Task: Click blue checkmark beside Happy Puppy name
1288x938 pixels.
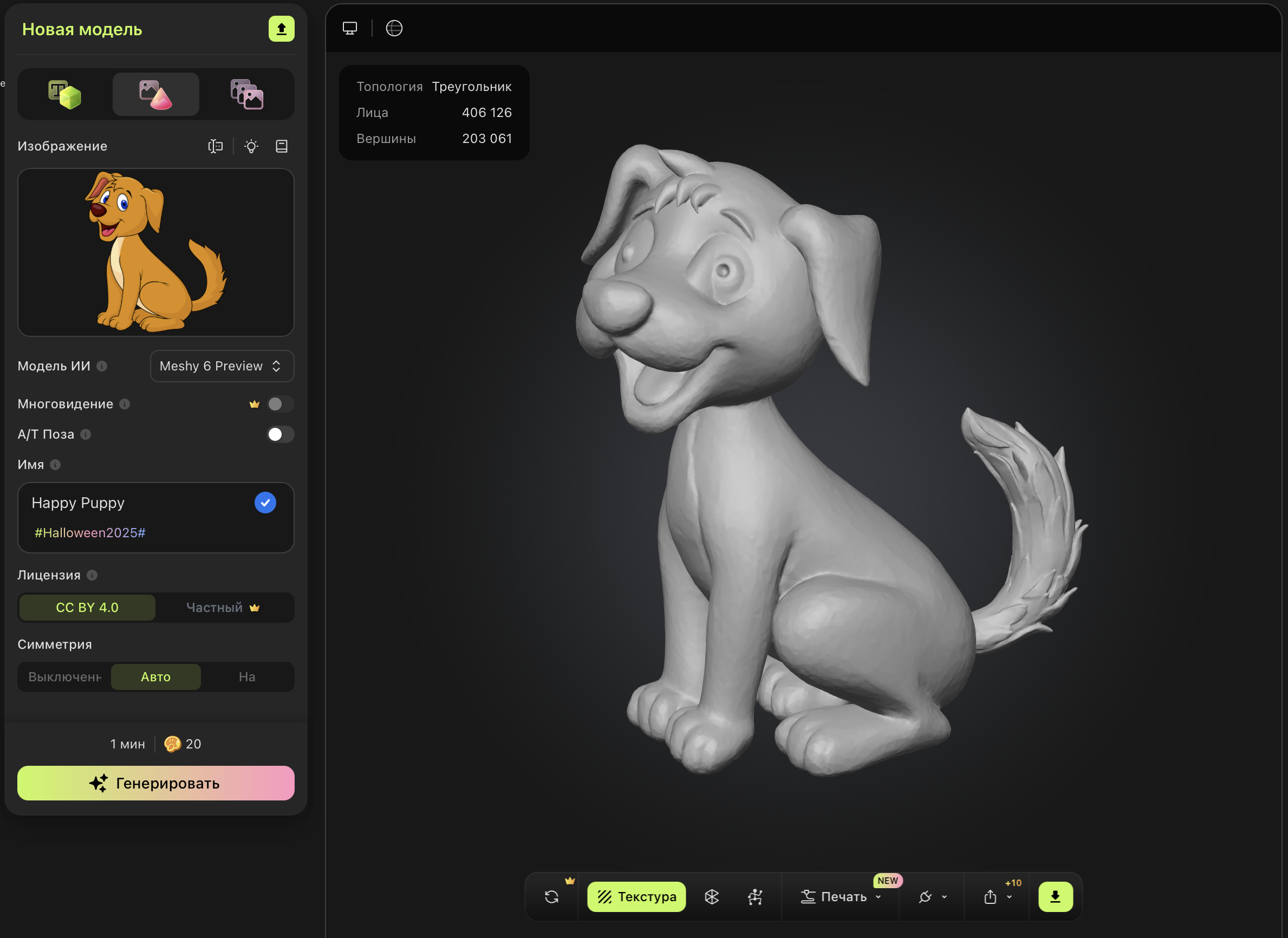Action: 265,503
